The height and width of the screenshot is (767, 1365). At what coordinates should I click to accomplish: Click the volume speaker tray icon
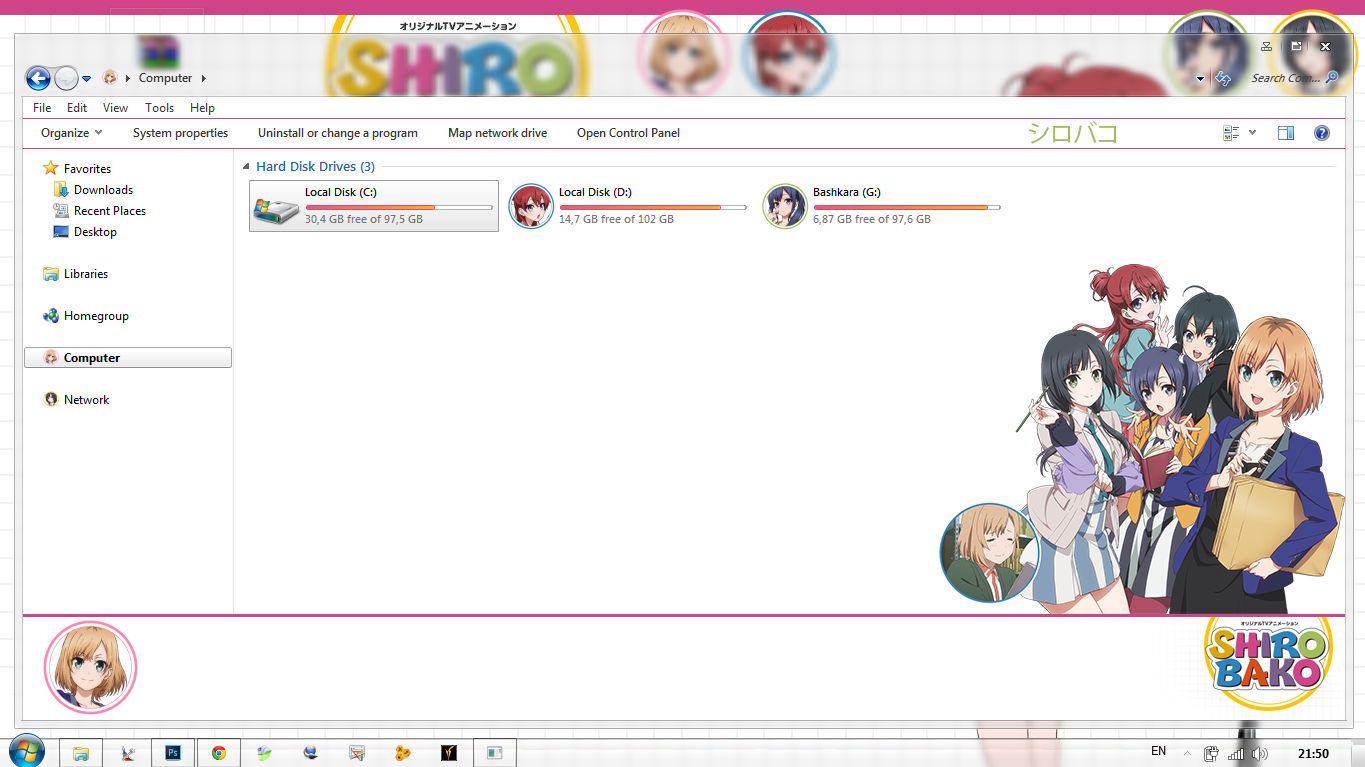pyautogui.click(x=1259, y=754)
